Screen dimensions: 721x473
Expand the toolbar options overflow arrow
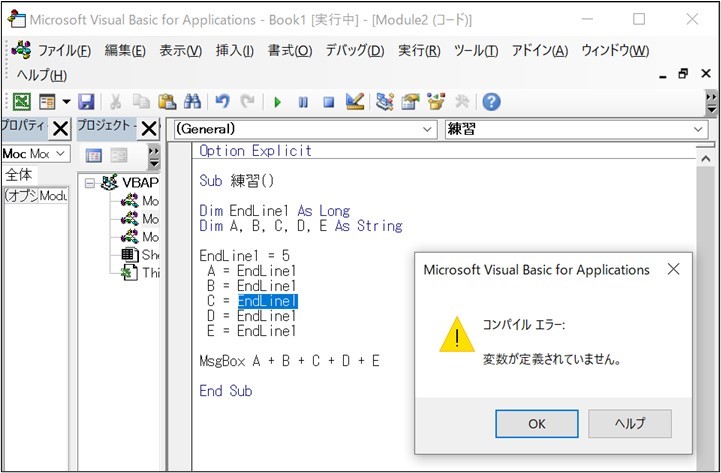711,103
